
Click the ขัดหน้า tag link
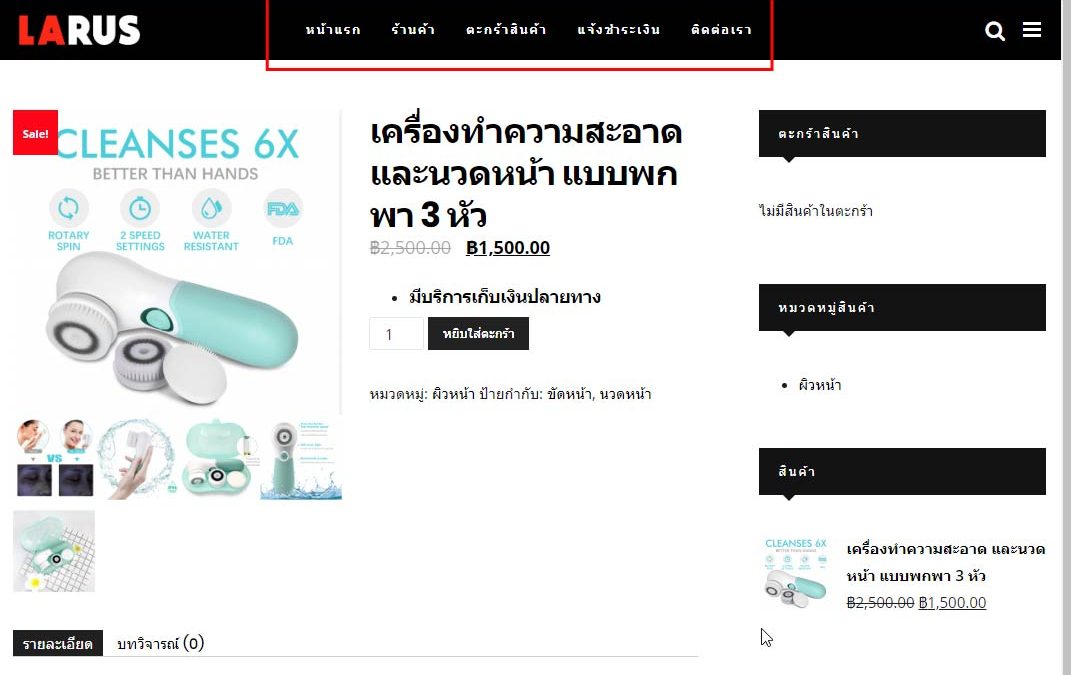coord(570,394)
